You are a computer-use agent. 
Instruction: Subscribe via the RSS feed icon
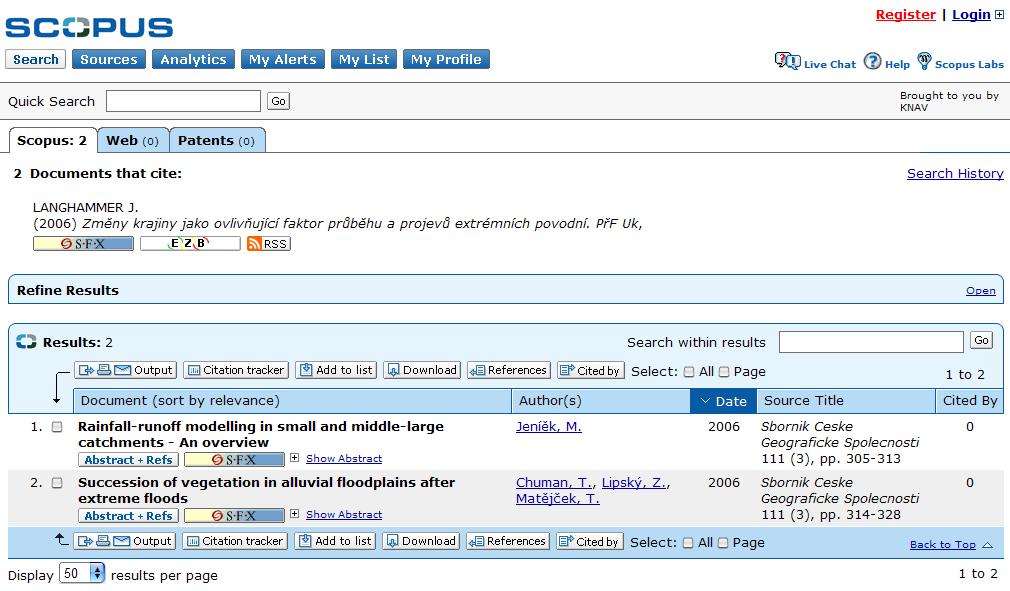point(269,243)
